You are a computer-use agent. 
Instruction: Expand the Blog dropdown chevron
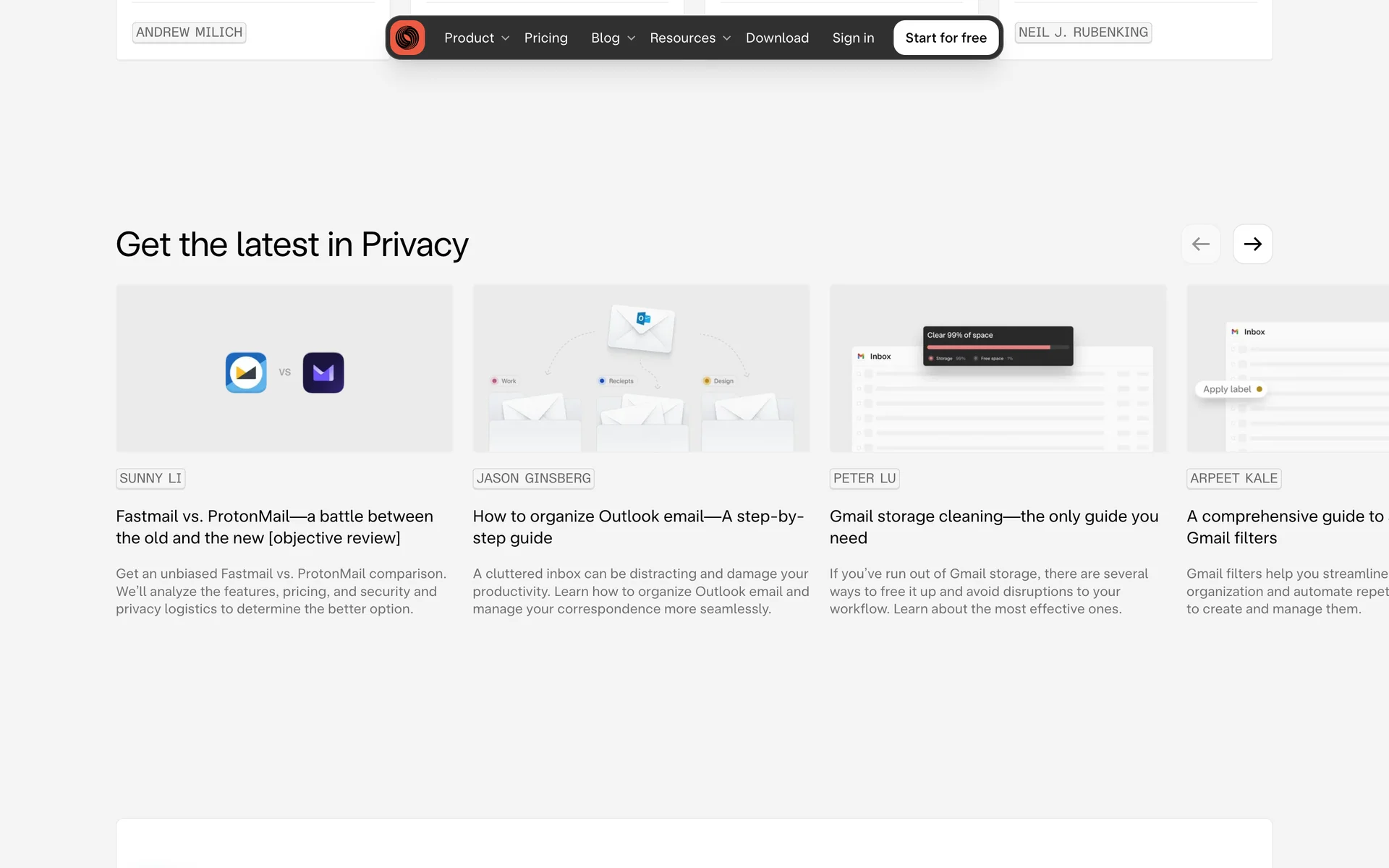point(631,38)
